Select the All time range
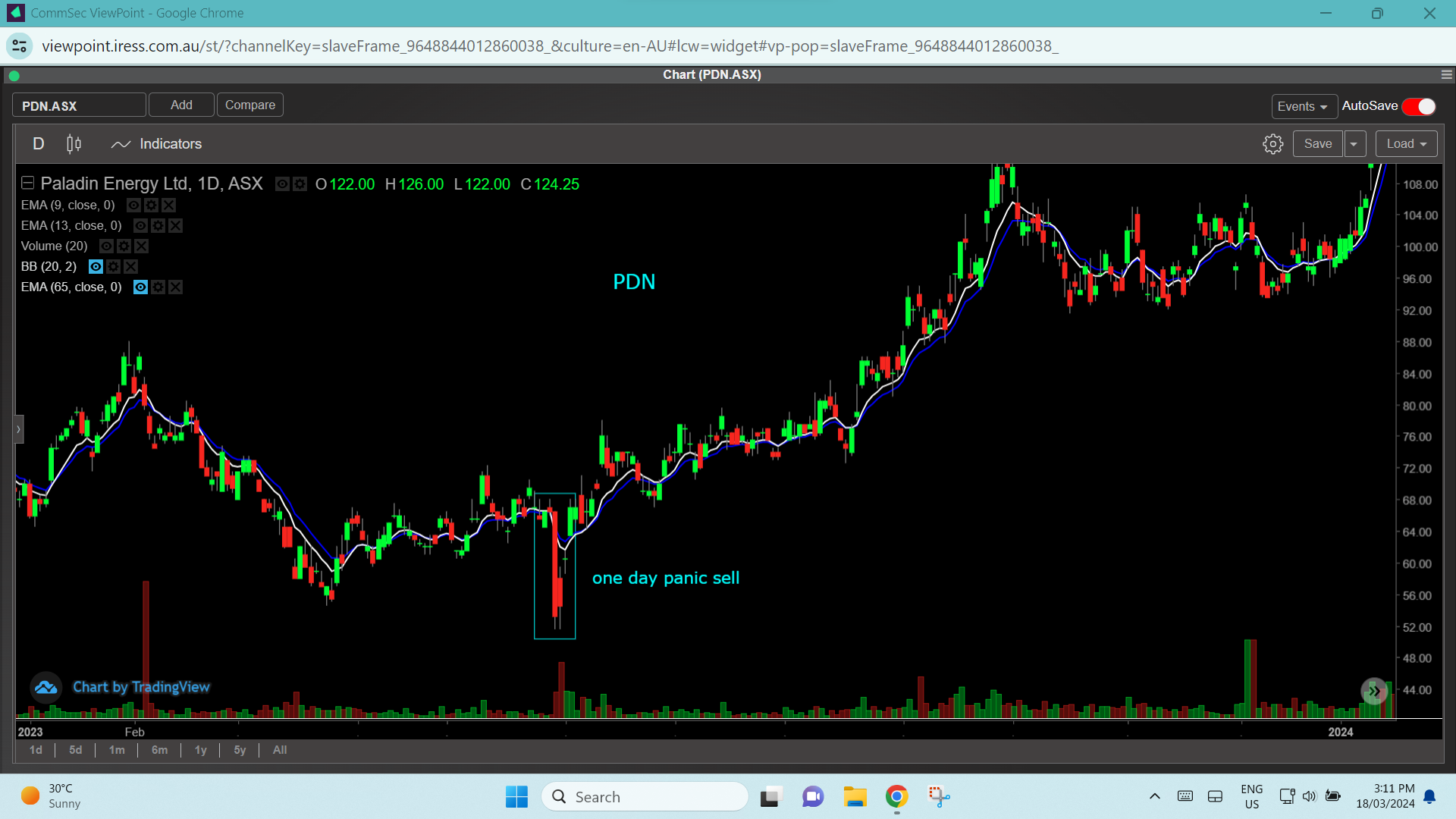Image resolution: width=1456 pixels, height=819 pixels. (x=280, y=750)
